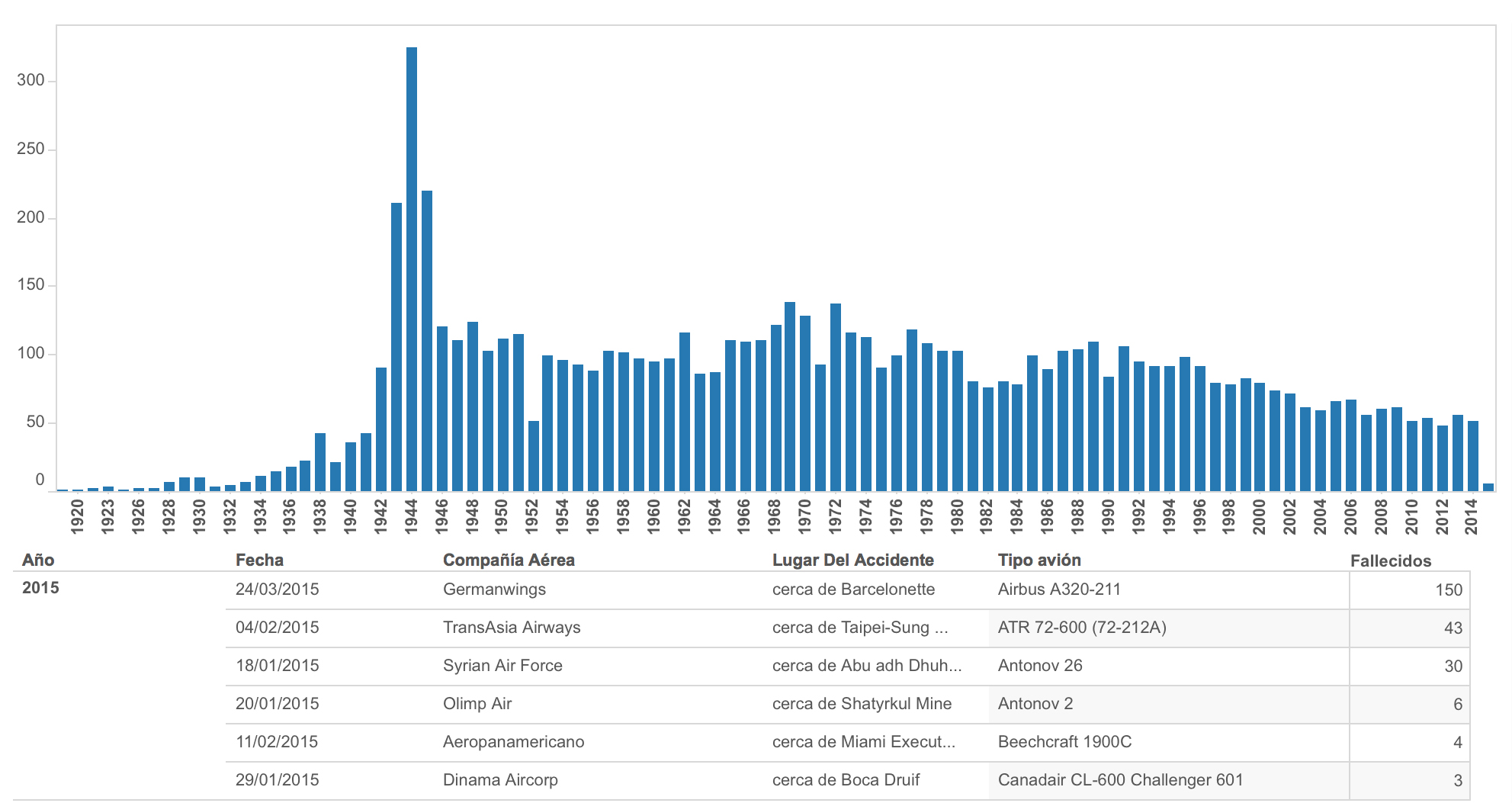Select the 2015 year row label

pos(41,588)
